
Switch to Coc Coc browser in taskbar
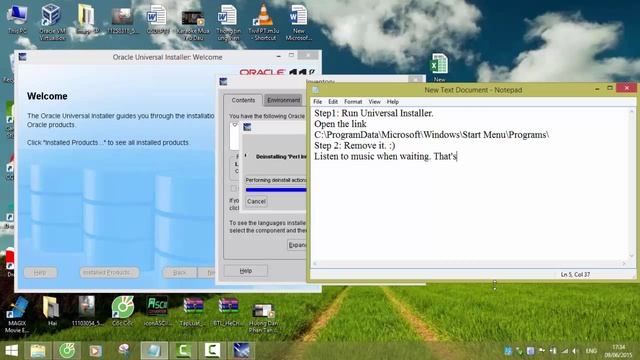click(67, 351)
